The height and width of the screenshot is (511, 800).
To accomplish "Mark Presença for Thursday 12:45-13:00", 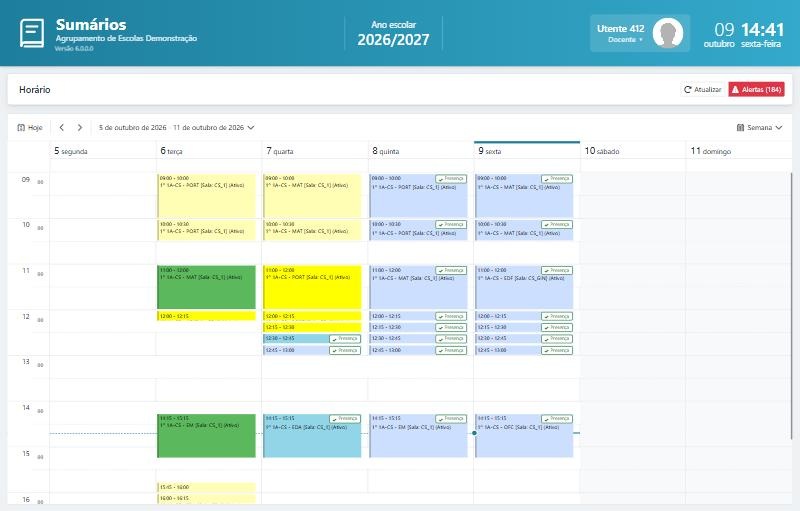I will click(451, 350).
